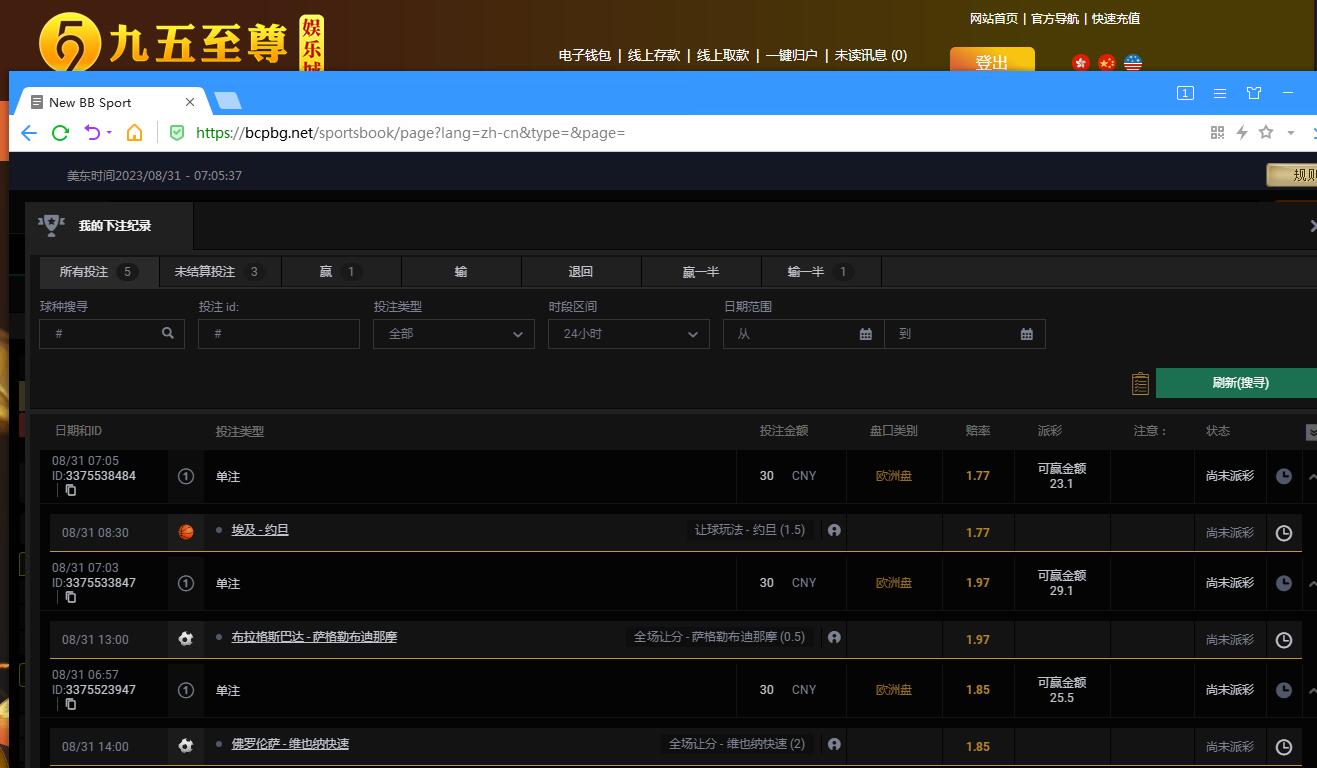
Task: Click the 登出 logout button
Action: [992, 60]
